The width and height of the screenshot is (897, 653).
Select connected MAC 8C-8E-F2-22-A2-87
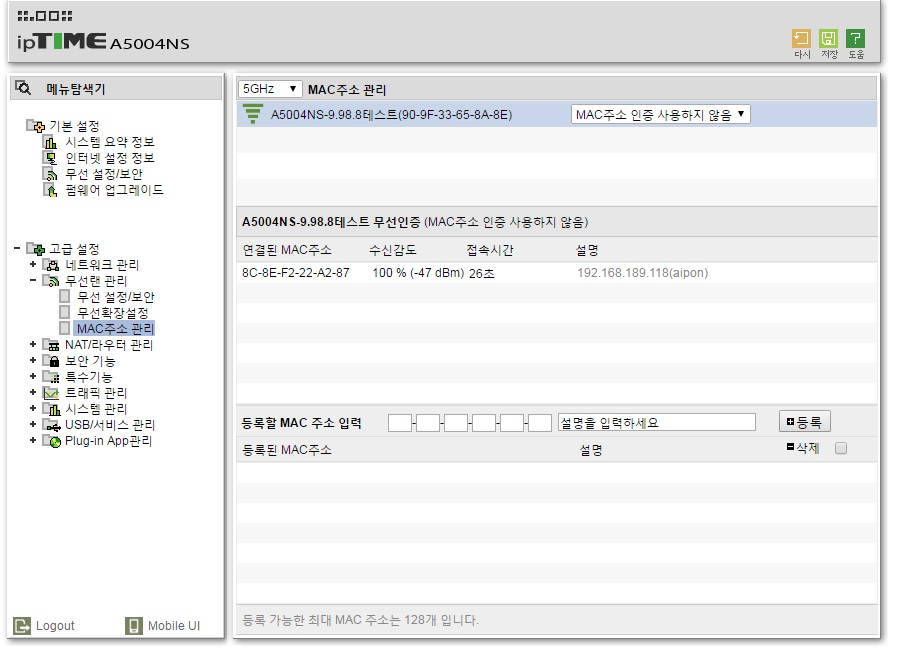tap(296, 273)
